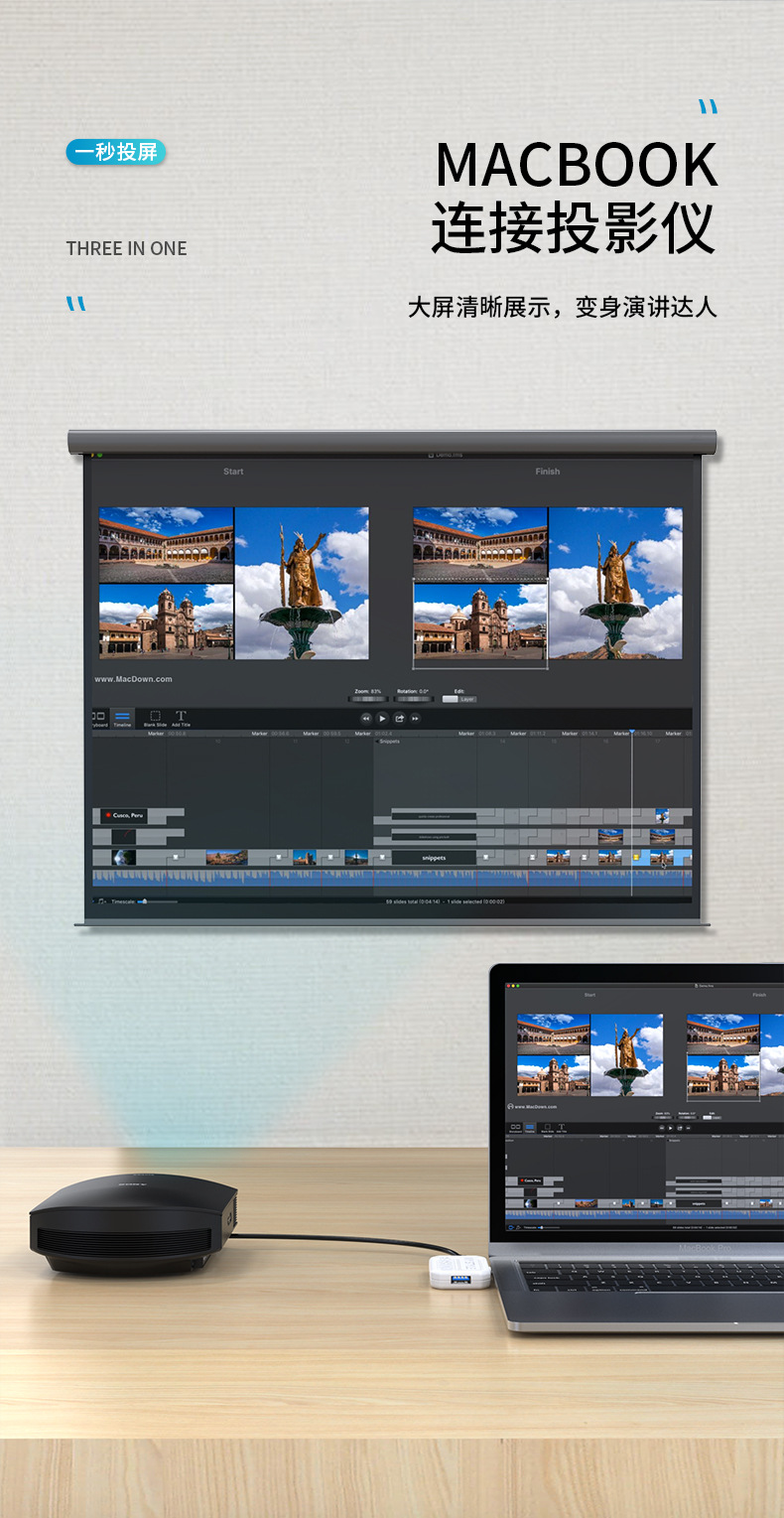Toggle the Edit Layer switch on the projector screen
Screen dimensions: 784x1518
(452, 699)
